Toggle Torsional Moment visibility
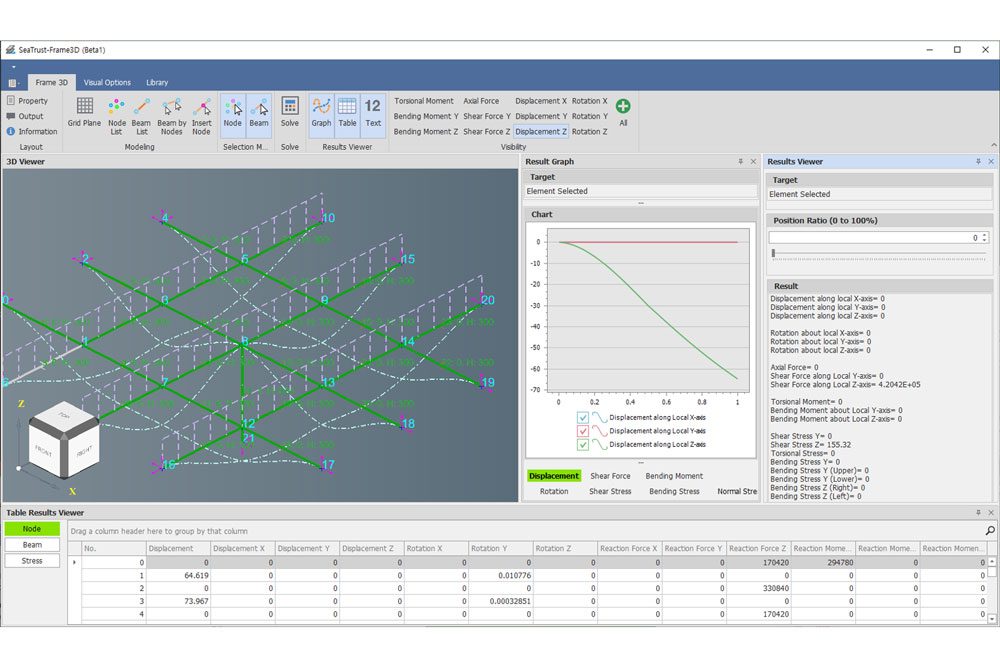 coord(423,101)
